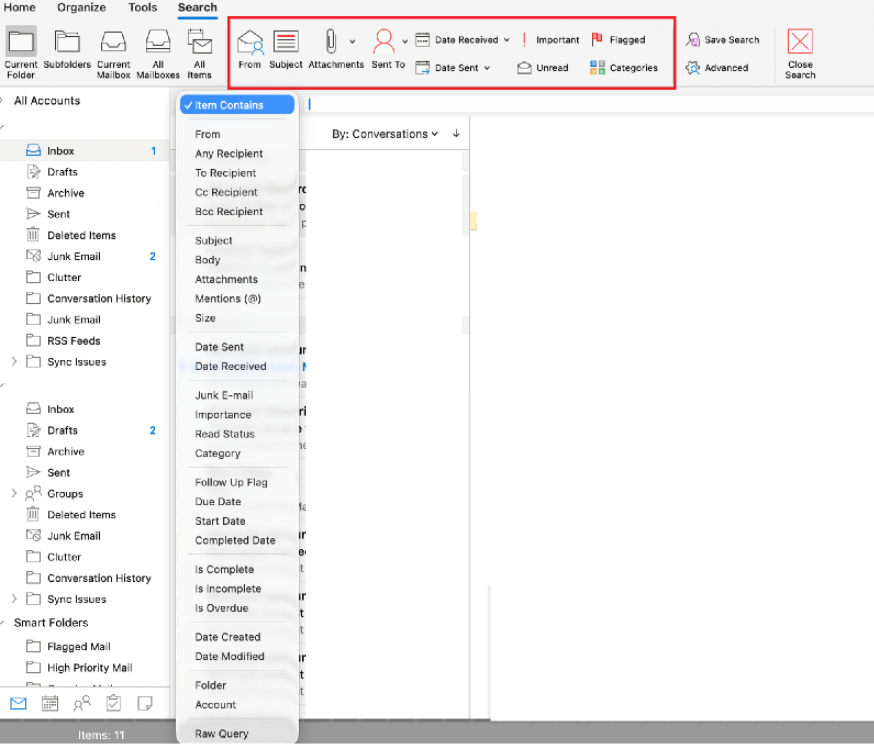Image resolution: width=874 pixels, height=747 pixels.
Task: Choose Raw Query option
Action: coord(222,735)
